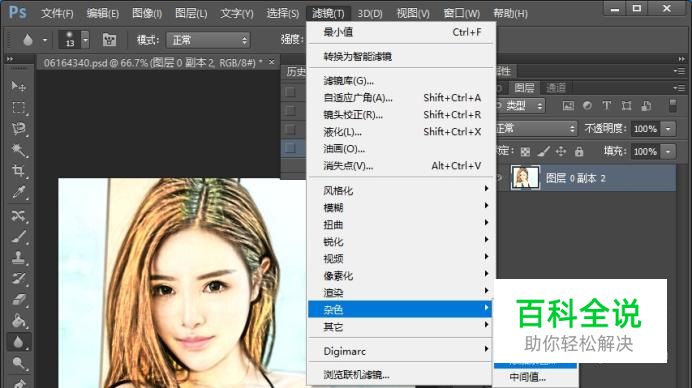Choose 转换为智能滤镜 menu entry

point(401,57)
